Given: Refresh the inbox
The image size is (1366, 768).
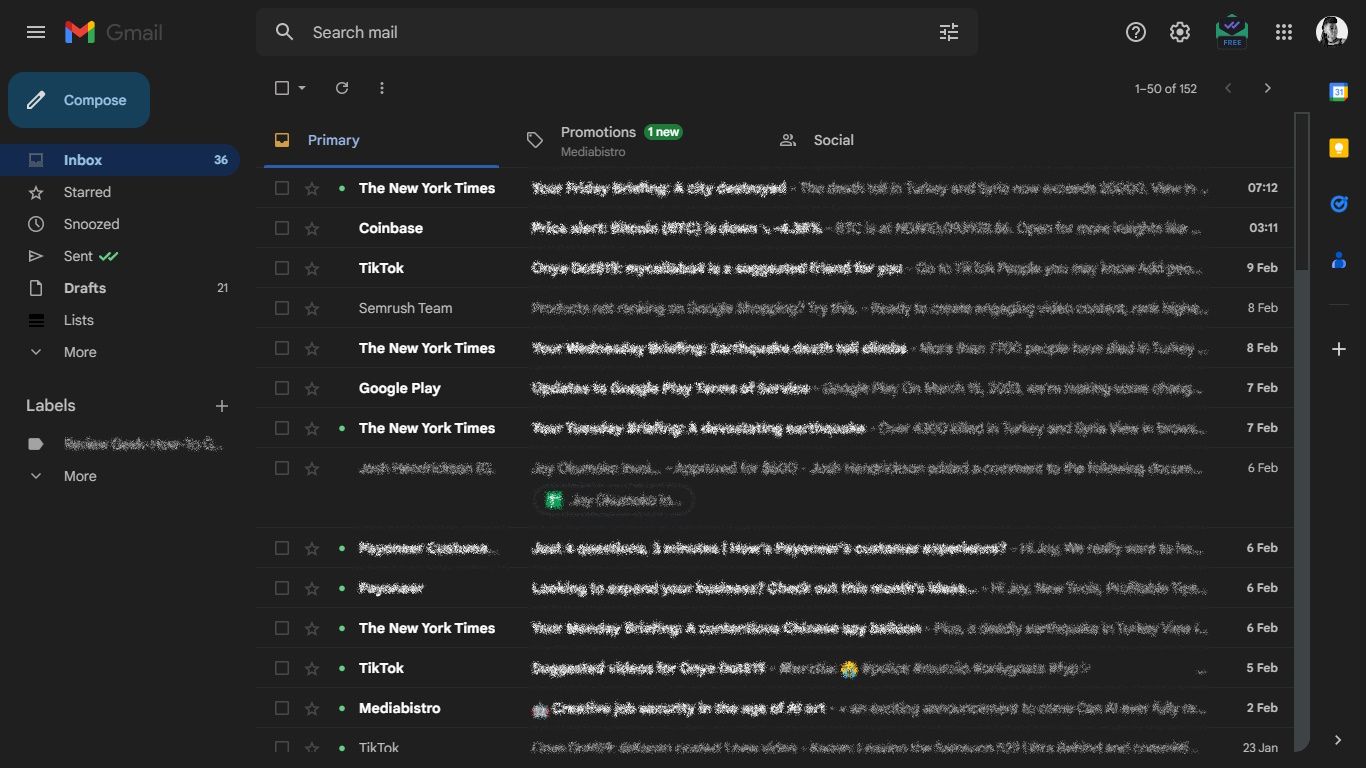Looking at the screenshot, I should click(341, 88).
